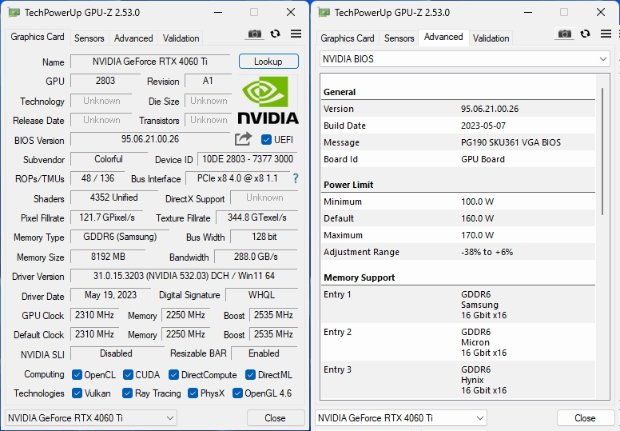The width and height of the screenshot is (620, 431).
Task: Click Build Date value 2023-05-07
Action: tap(483, 126)
